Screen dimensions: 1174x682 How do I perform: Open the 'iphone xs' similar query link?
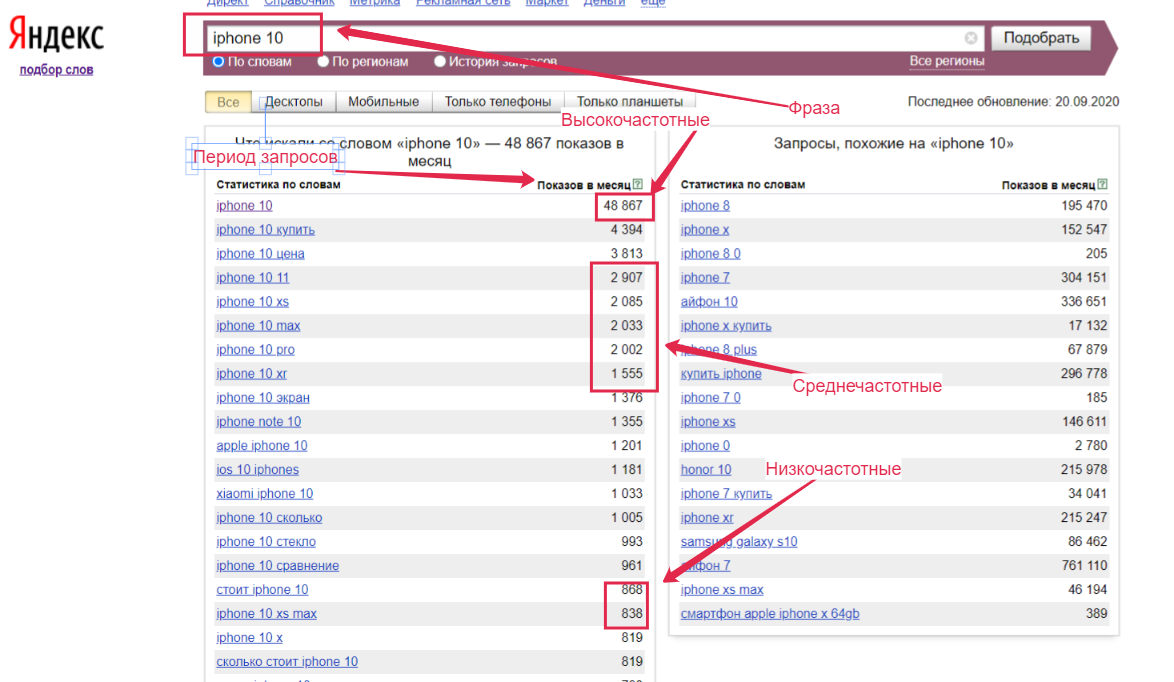(708, 421)
